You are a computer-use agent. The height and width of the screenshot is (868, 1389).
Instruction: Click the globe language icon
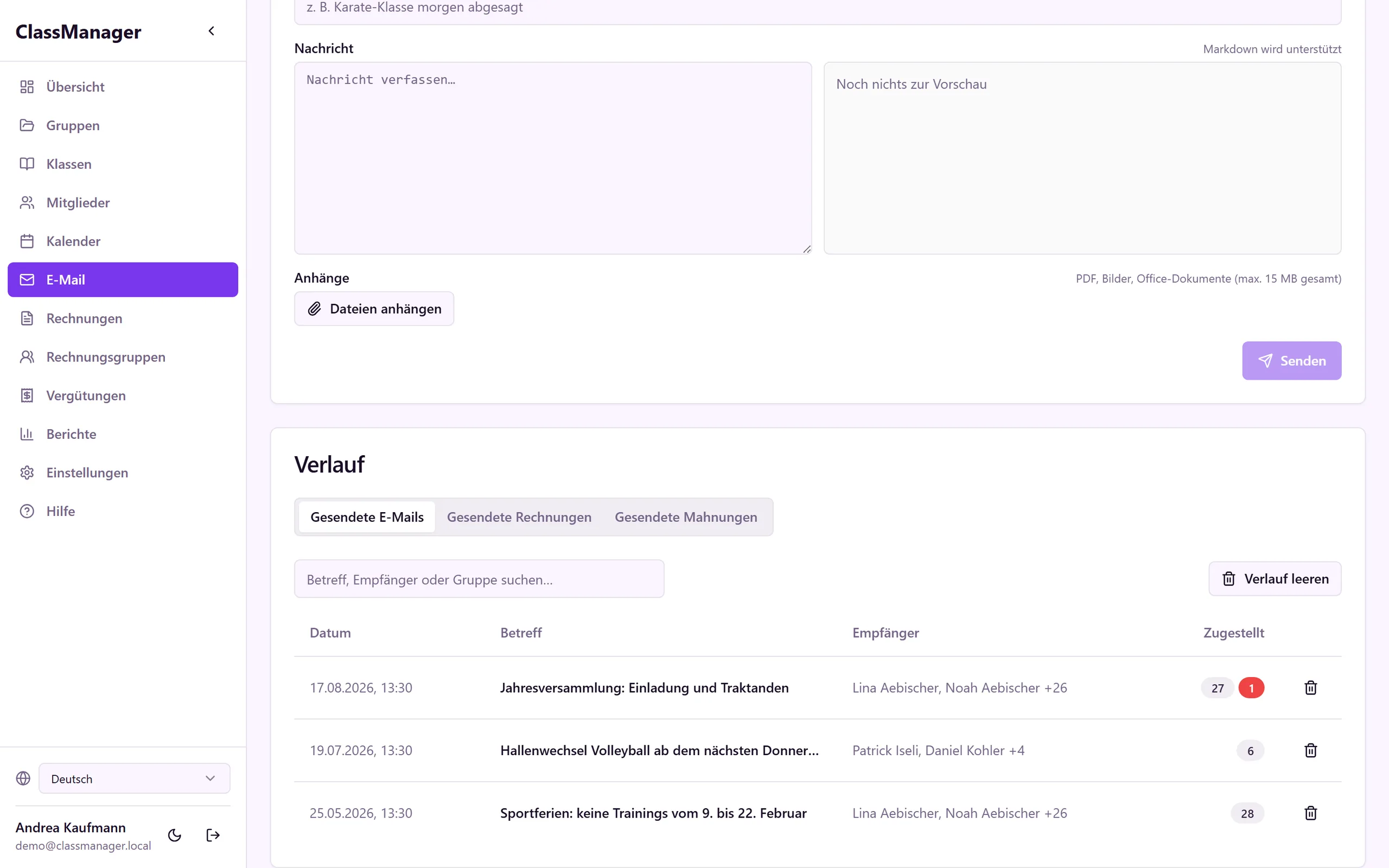pos(23,778)
